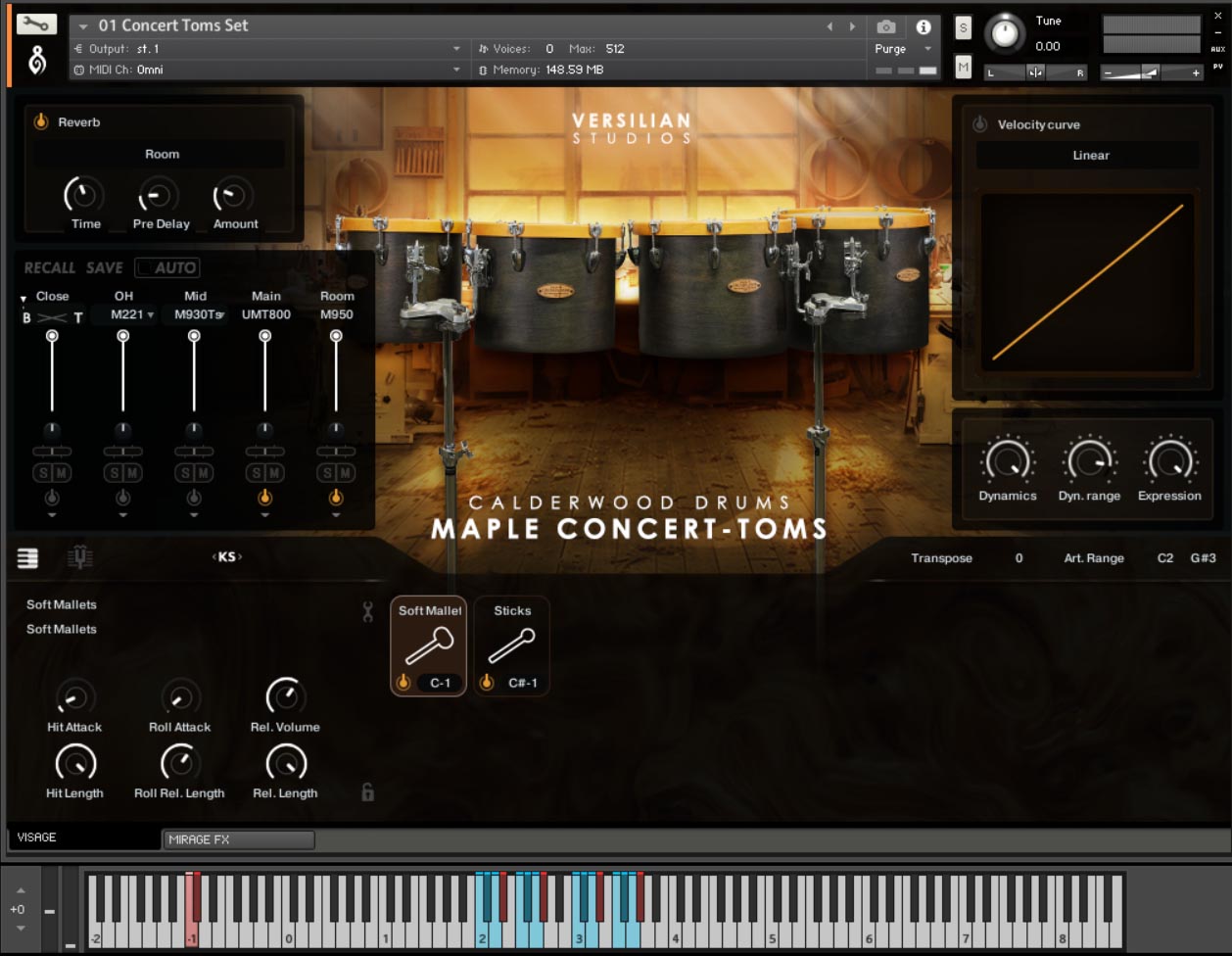Open the Output st.1 dropdown
Image resolution: width=1232 pixels, height=956 pixels.
pos(267,49)
